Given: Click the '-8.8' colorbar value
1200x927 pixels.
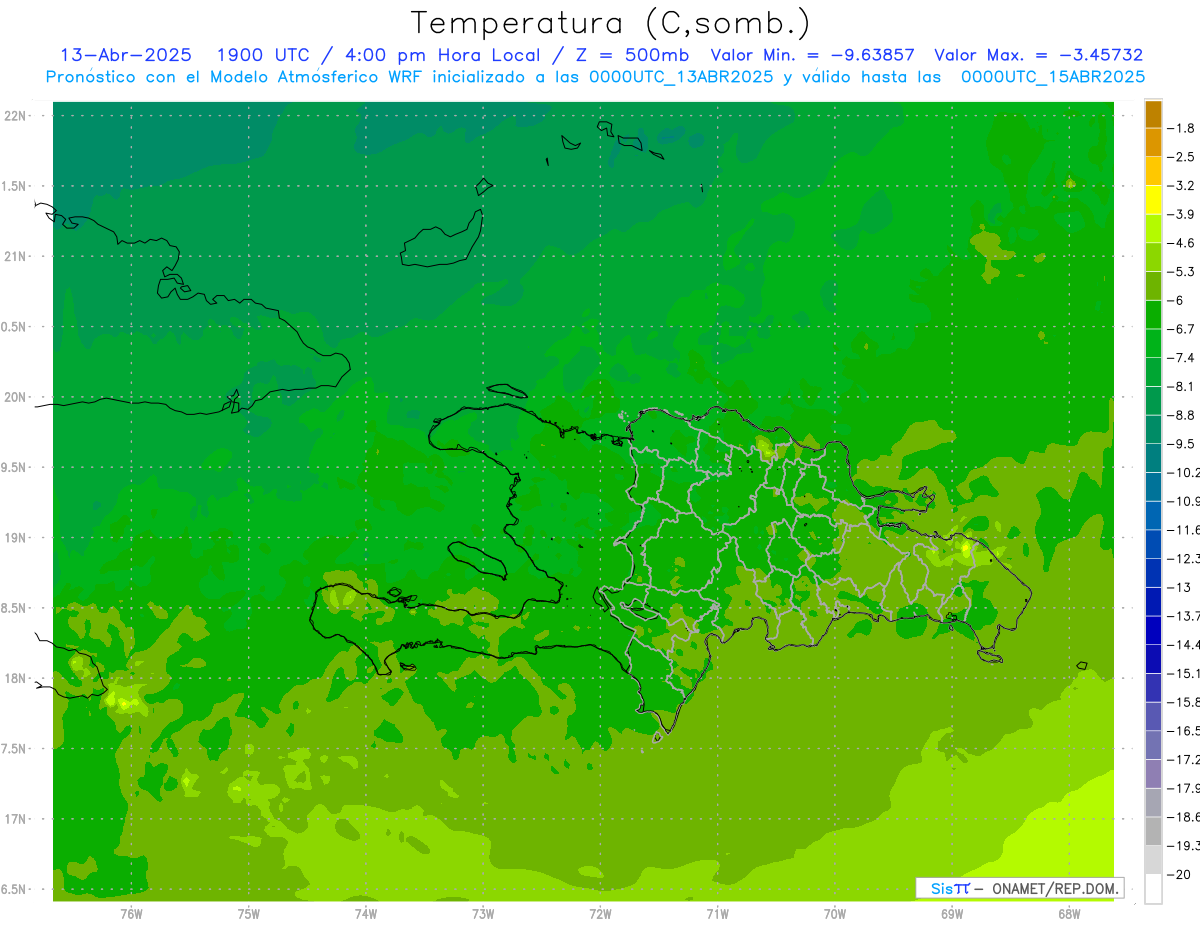Looking at the screenshot, I should point(1183,415).
